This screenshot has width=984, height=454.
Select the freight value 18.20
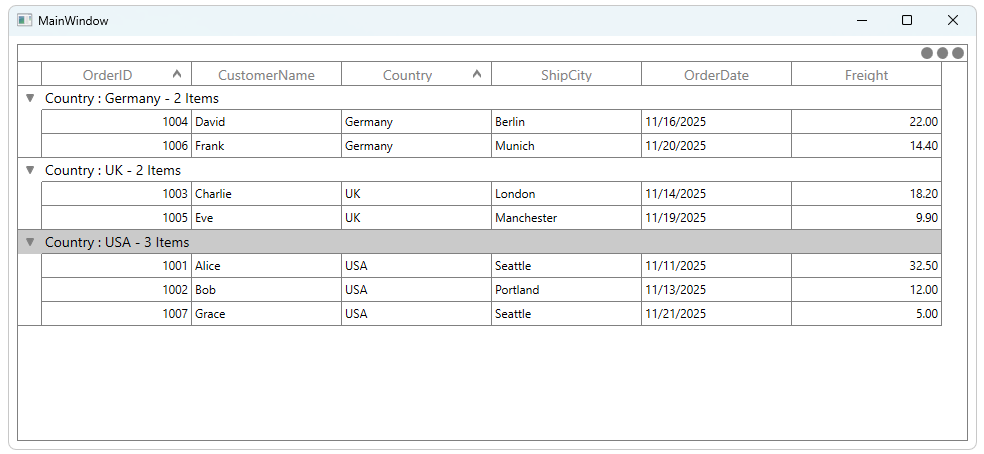(867, 194)
